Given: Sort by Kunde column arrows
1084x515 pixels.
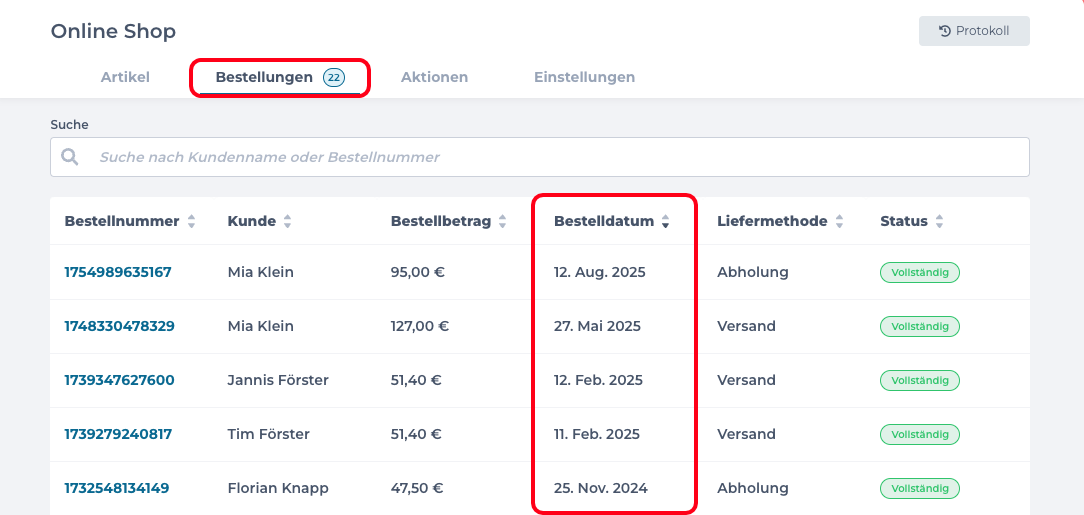Looking at the screenshot, I should [x=288, y=222].
